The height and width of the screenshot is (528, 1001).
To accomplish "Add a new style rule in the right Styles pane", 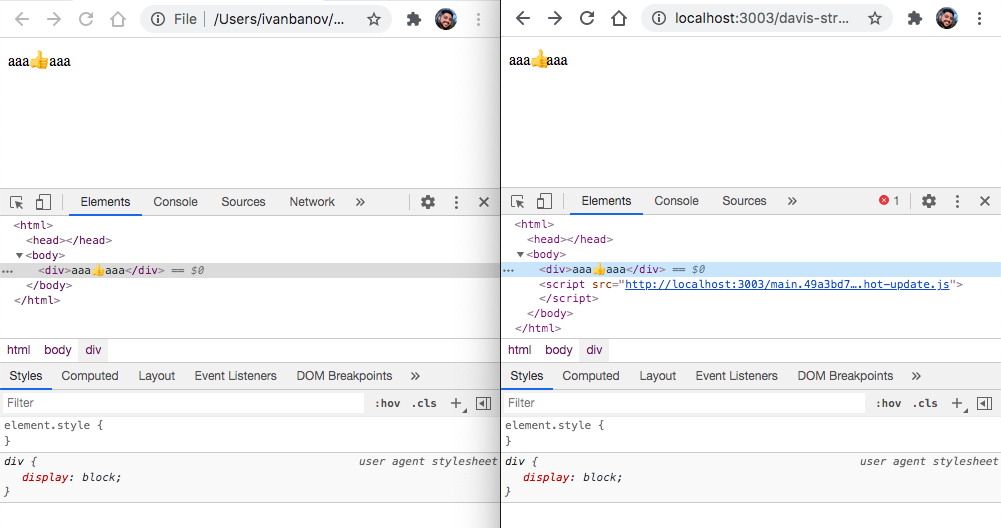I will 958,403.
